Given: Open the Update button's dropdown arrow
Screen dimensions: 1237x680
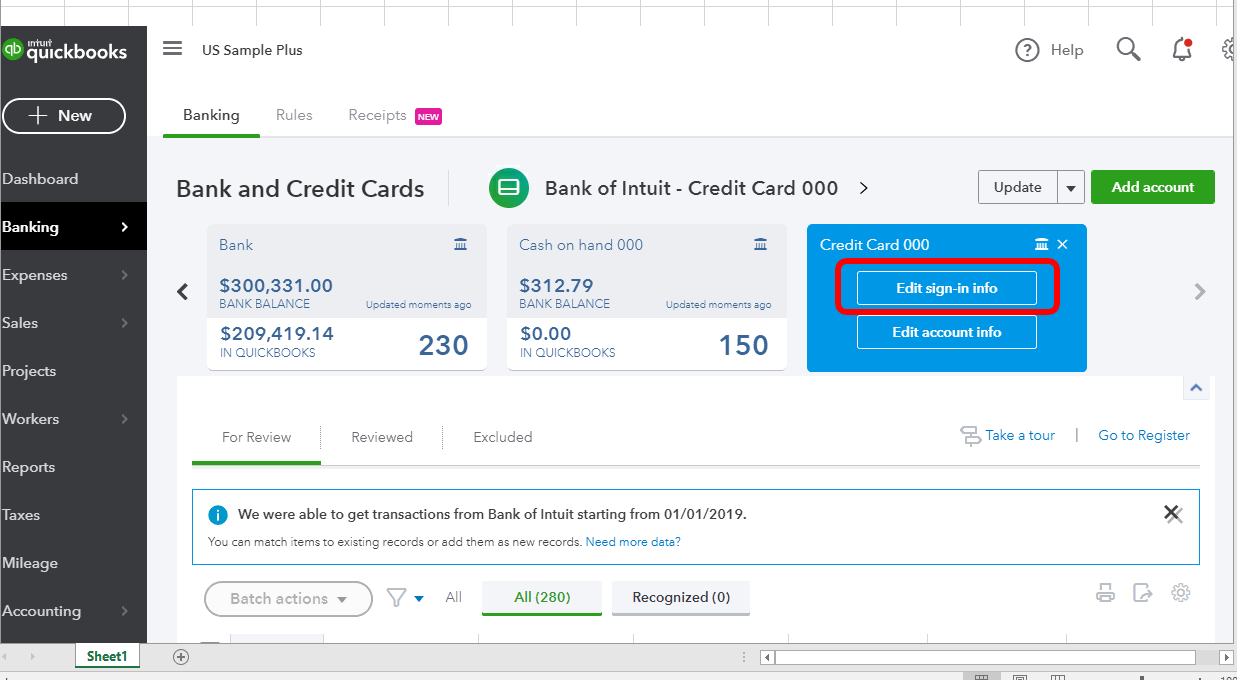Looking at the screenshot, I should [x=1070, y=186].
